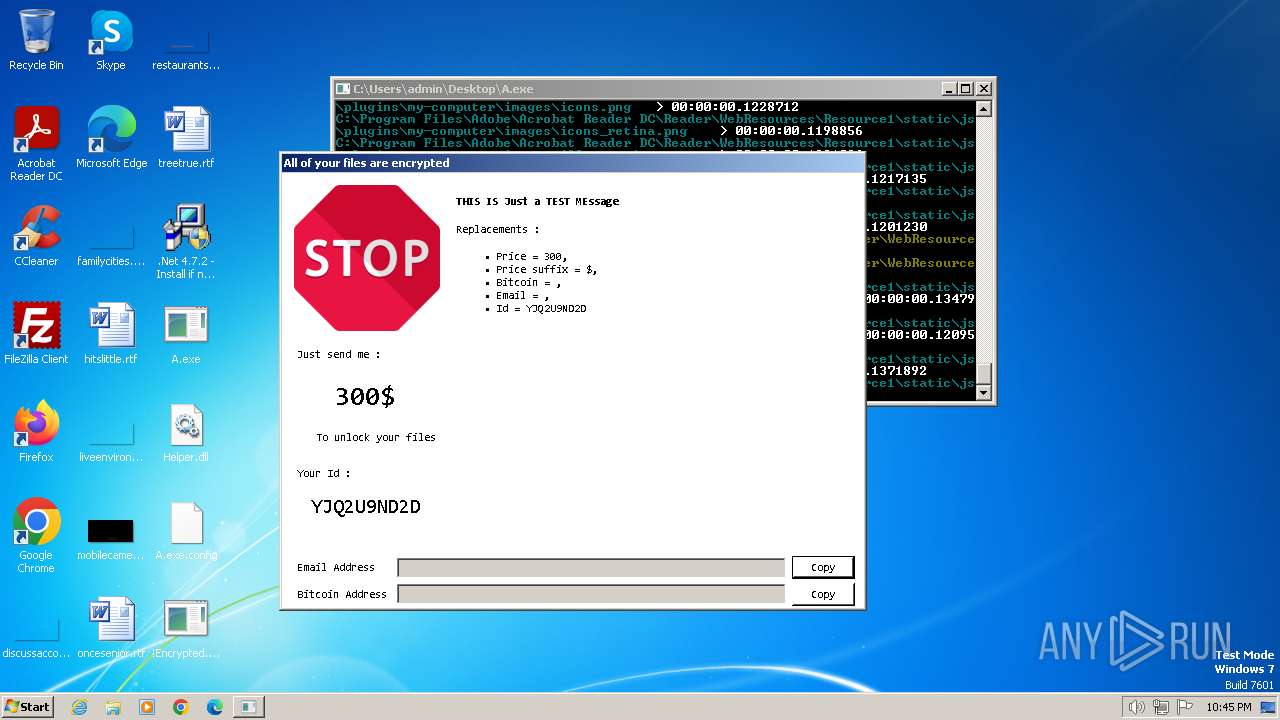Open Internet Explorer in the taskbar
This screenshot has height=720, width=1280.
coord(79,707)
